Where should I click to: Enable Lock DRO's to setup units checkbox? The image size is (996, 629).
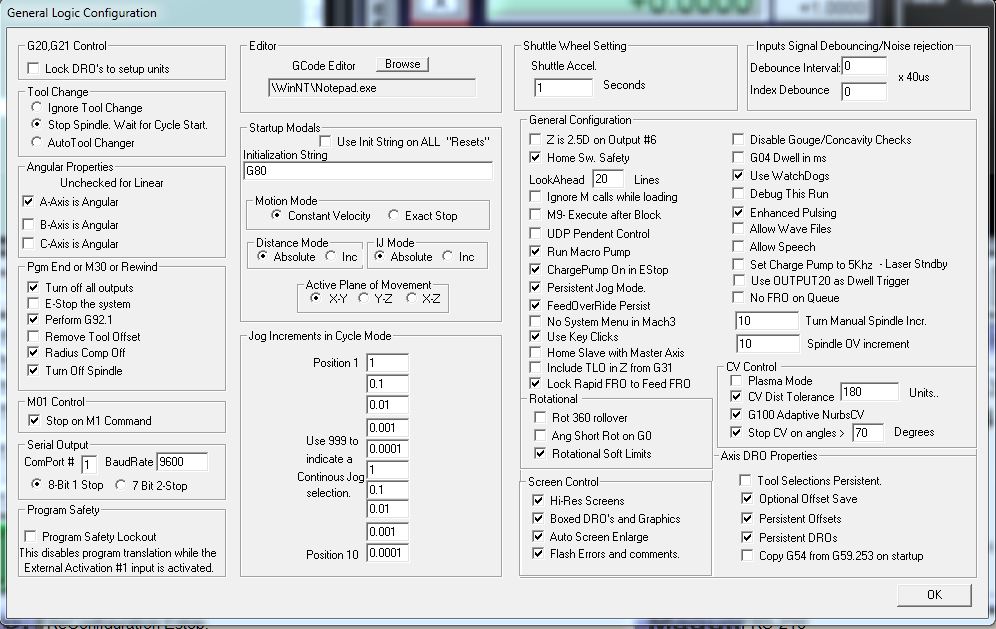(34, 69)
